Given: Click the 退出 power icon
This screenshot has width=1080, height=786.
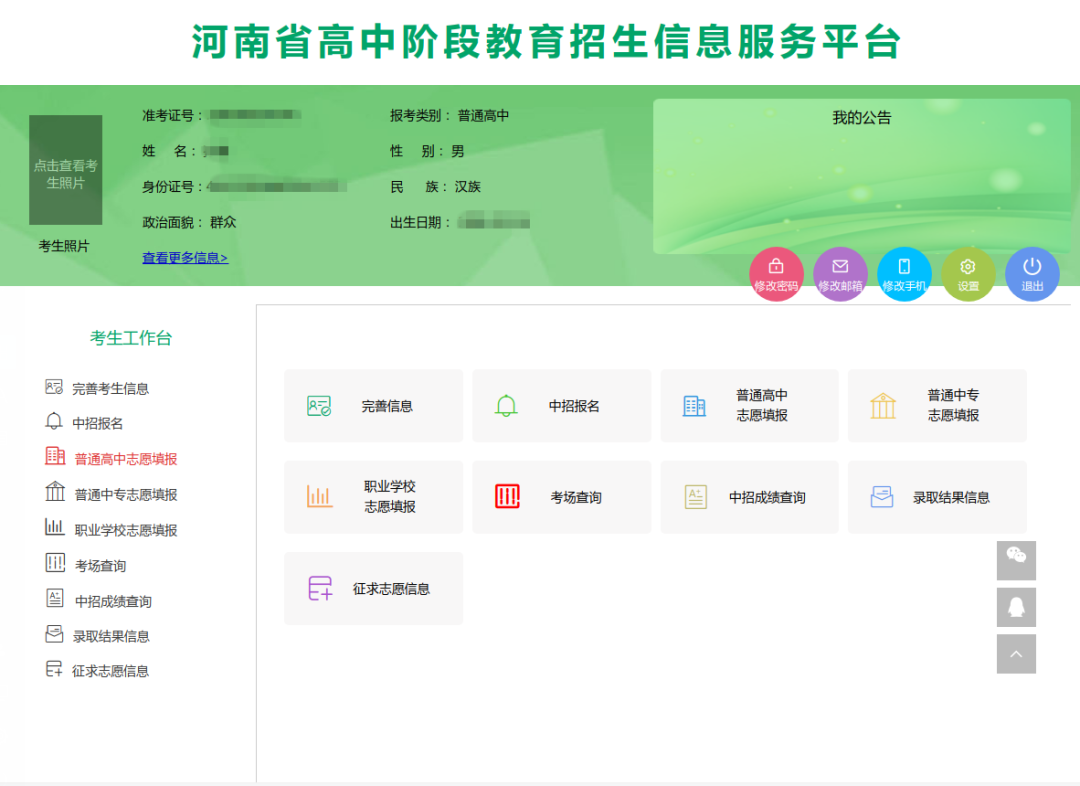Looking at the screenshot, I should coord(1032,273).
